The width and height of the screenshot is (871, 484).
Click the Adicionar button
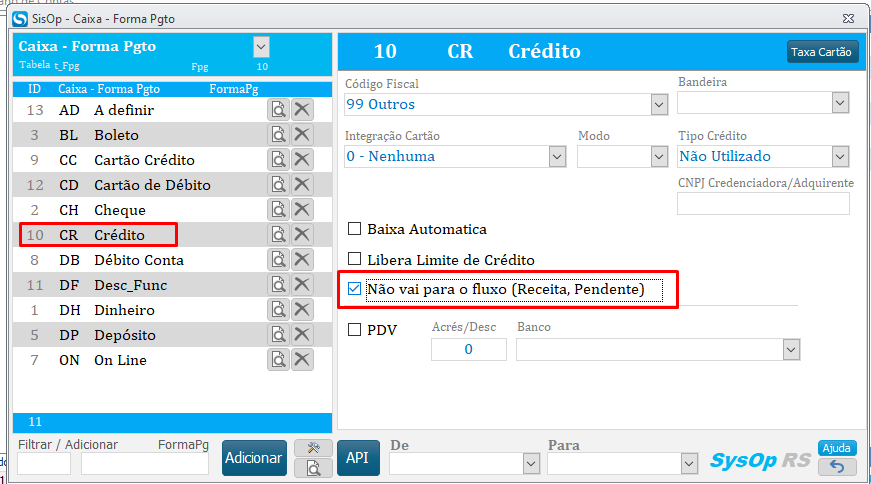coord(253,458)
